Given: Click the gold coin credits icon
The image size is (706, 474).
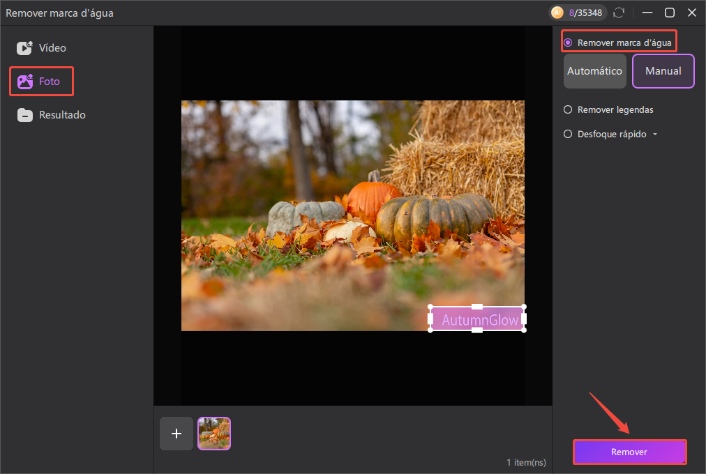Looking at the screenshot, I should [x=557, y=13].
